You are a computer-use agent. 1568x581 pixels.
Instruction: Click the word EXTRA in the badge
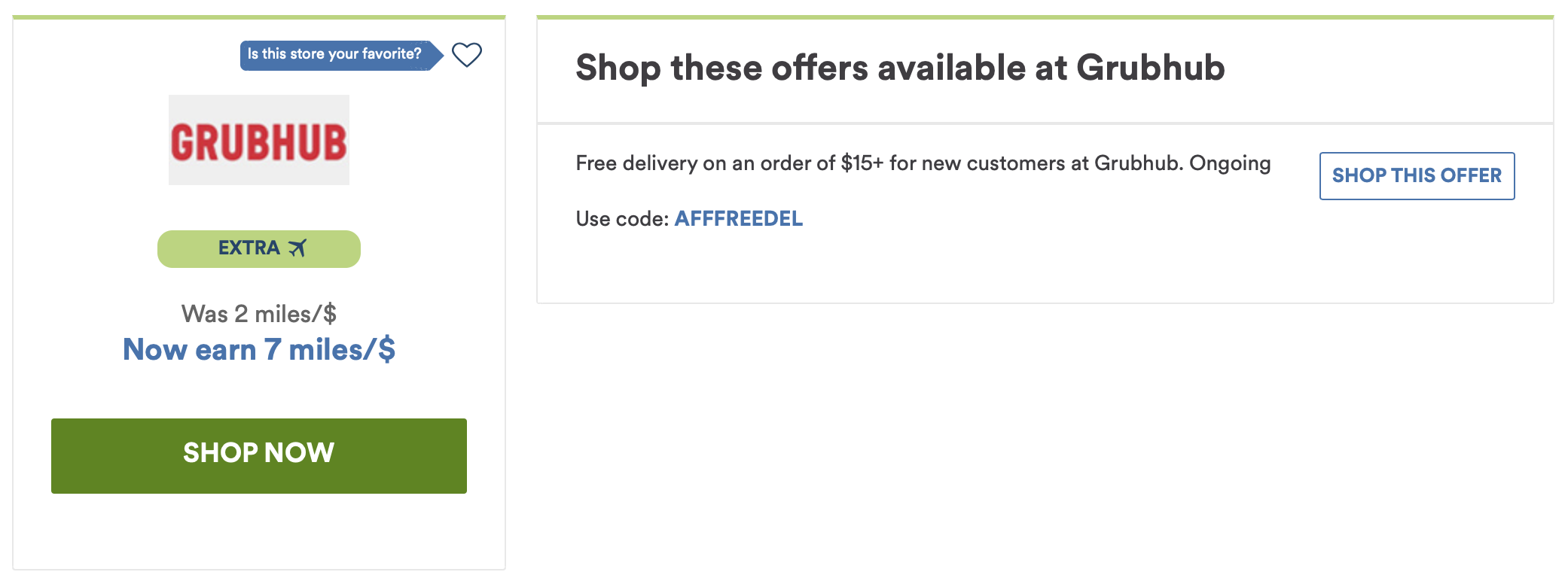pos(249,248)
